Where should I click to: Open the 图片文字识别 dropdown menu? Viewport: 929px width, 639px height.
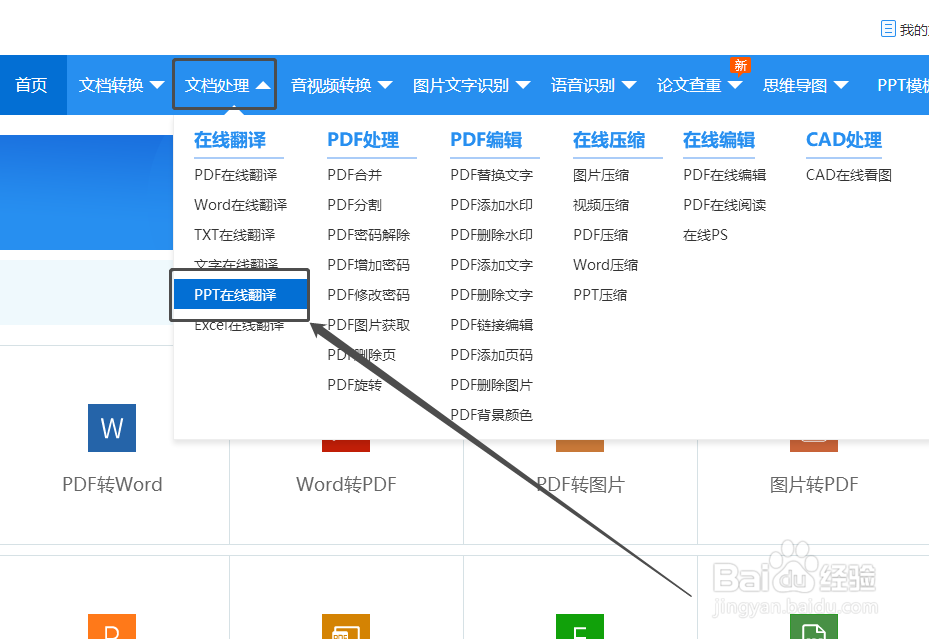471,85
